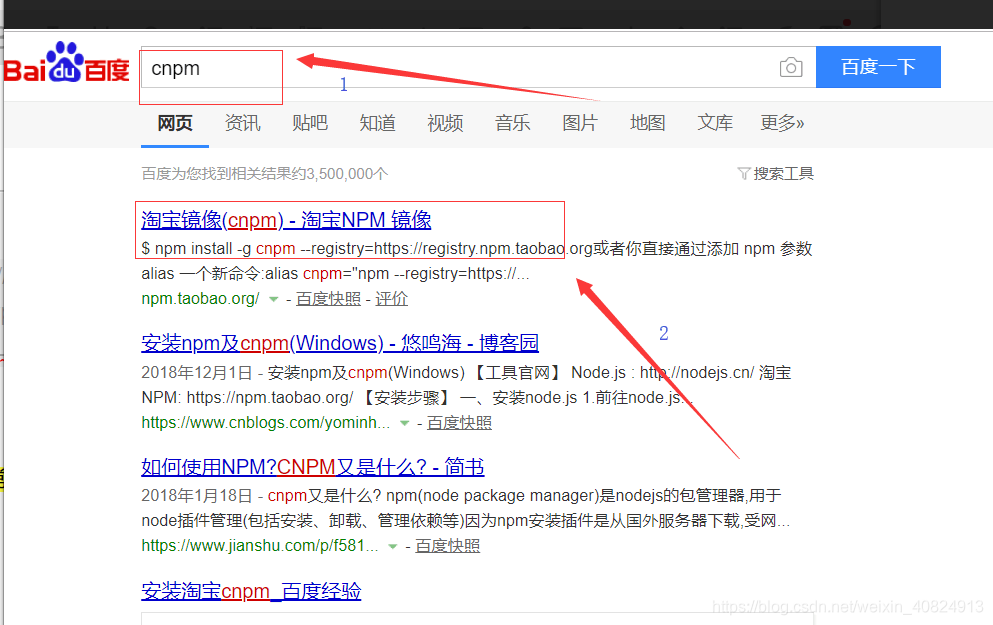Open 淘宝镜像(cnpm) - 淘宝NPM 镜像 result

(286, 220)
